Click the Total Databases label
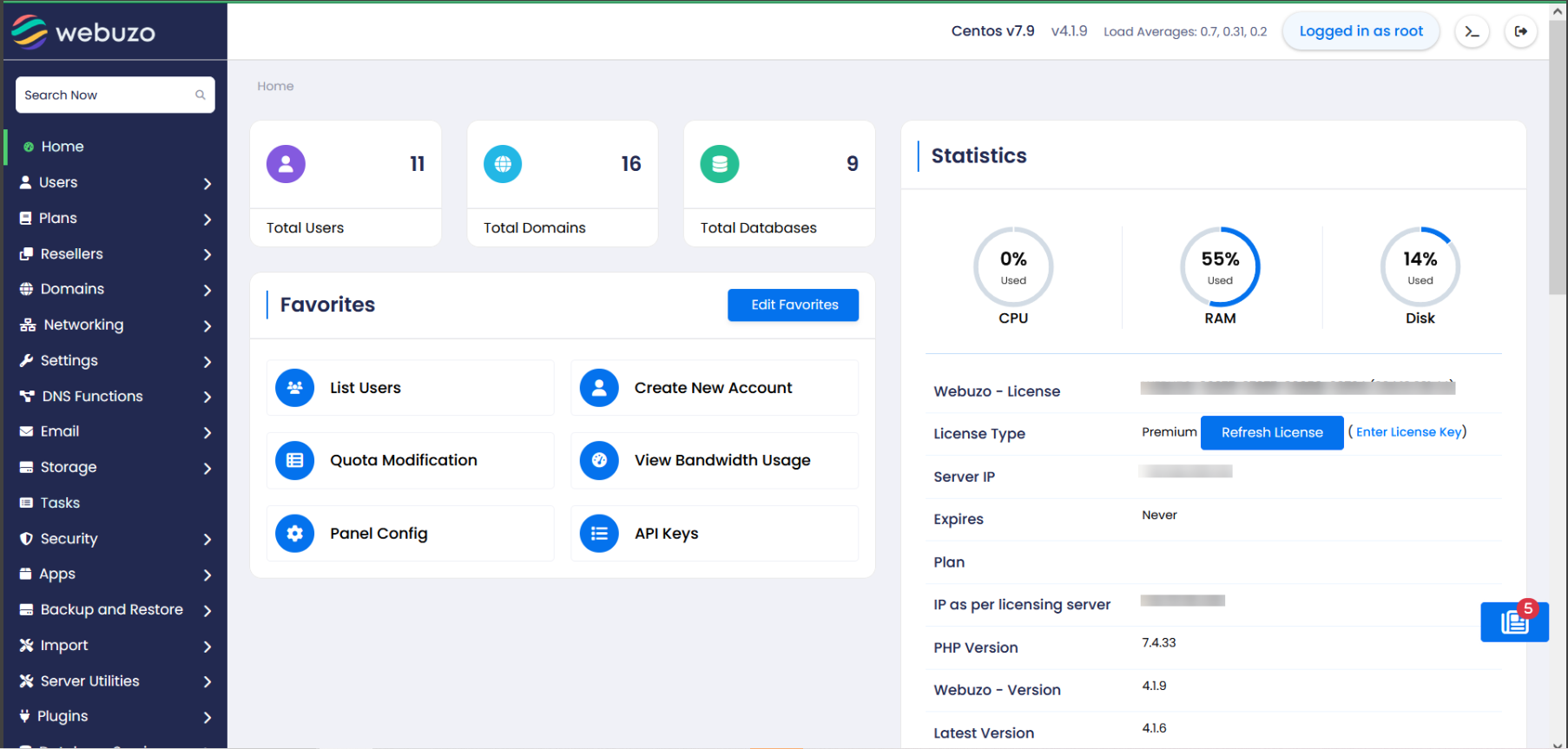This screenshot has height=749, width=1568. [x=759, y=227]
